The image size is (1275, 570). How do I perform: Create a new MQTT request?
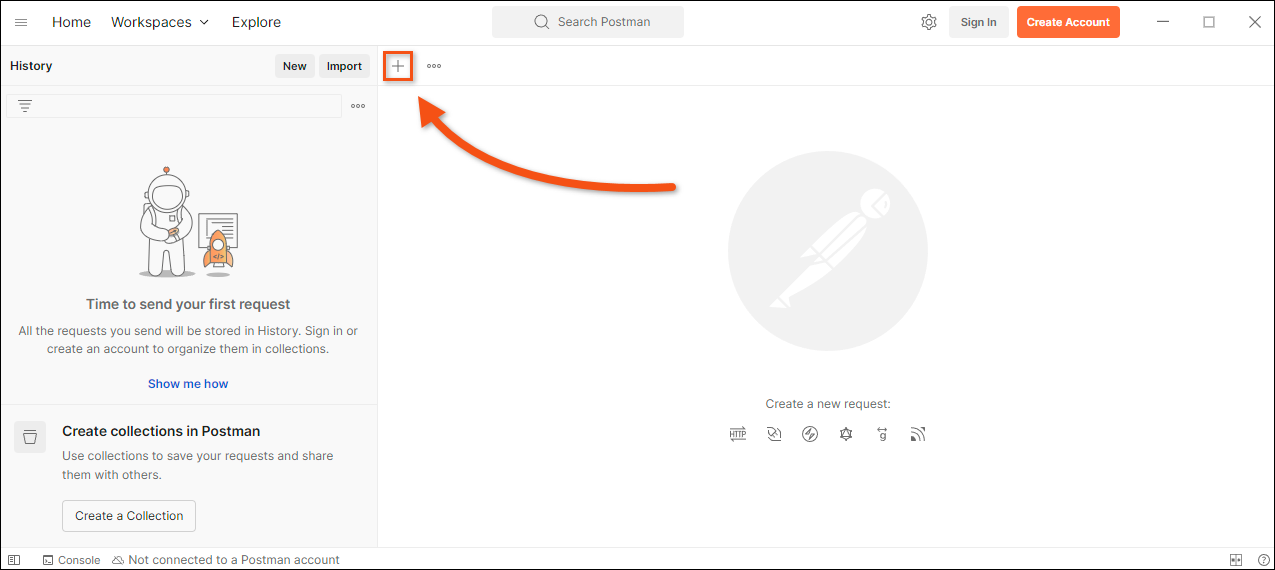[918, 434]
